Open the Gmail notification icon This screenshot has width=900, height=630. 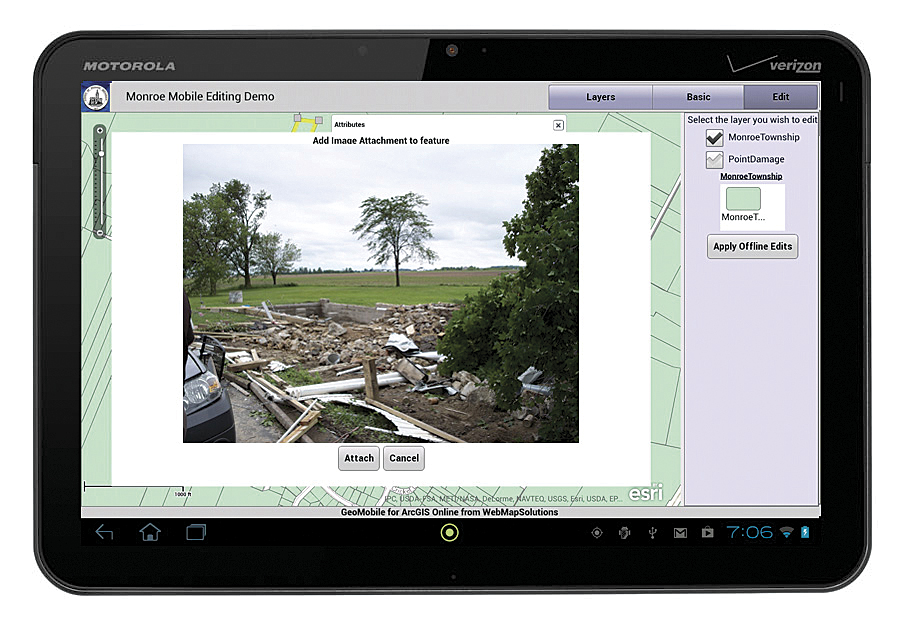[680, 534]
